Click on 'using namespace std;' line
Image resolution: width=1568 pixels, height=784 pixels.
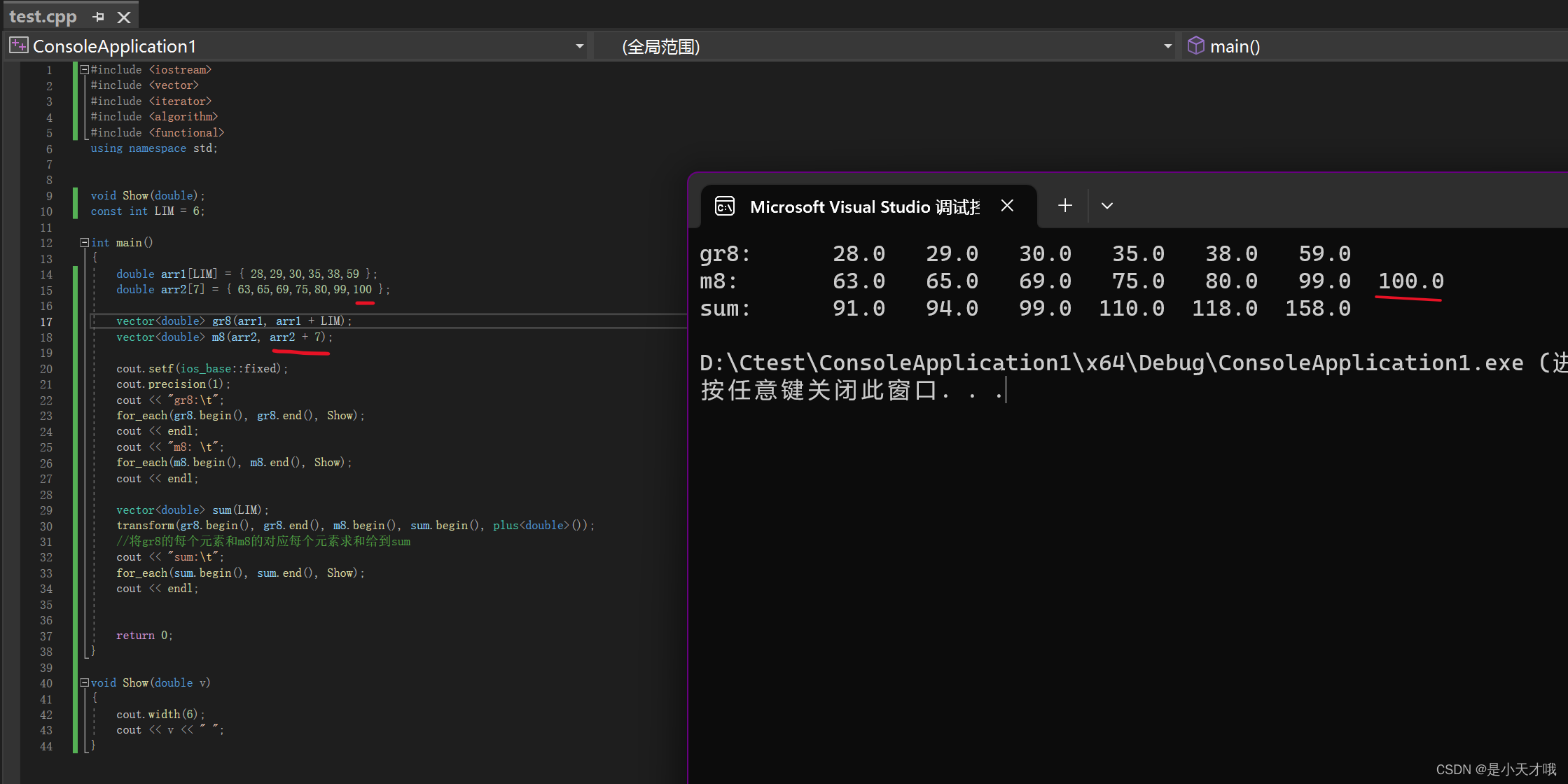[x=154, y=148]
